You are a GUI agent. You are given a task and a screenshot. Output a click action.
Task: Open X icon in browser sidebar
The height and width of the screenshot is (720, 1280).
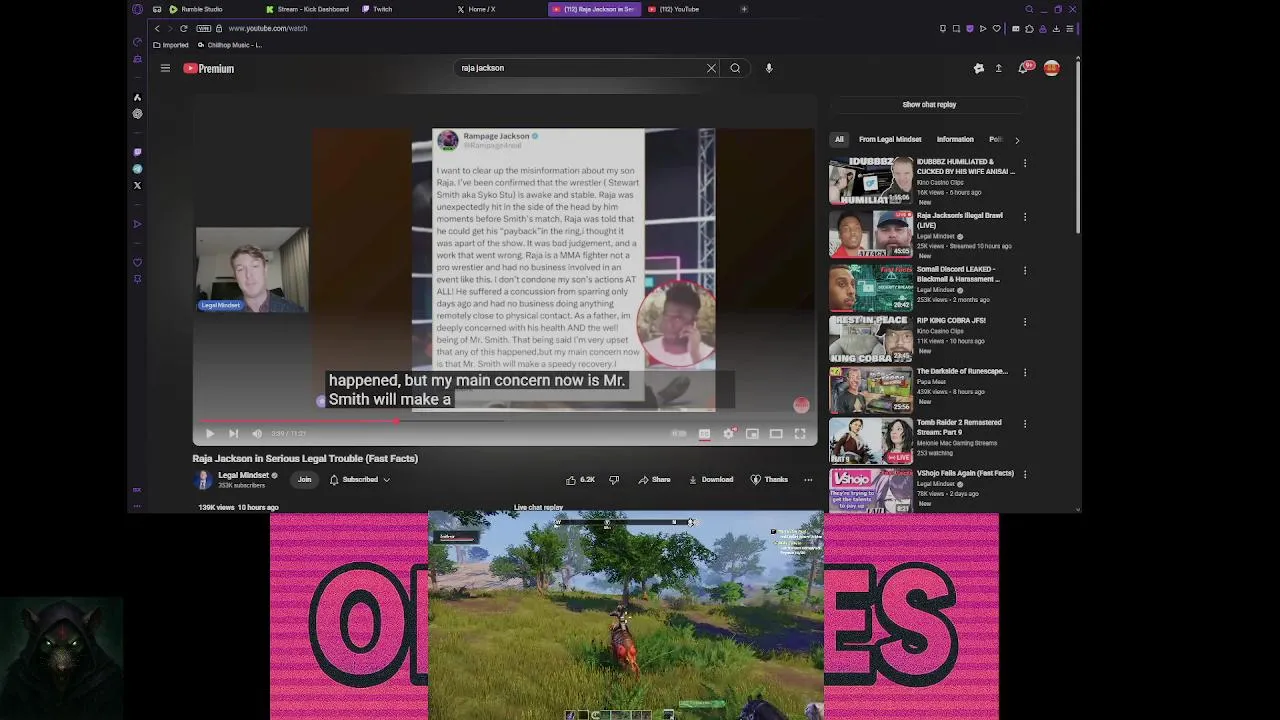click(137, 185)
